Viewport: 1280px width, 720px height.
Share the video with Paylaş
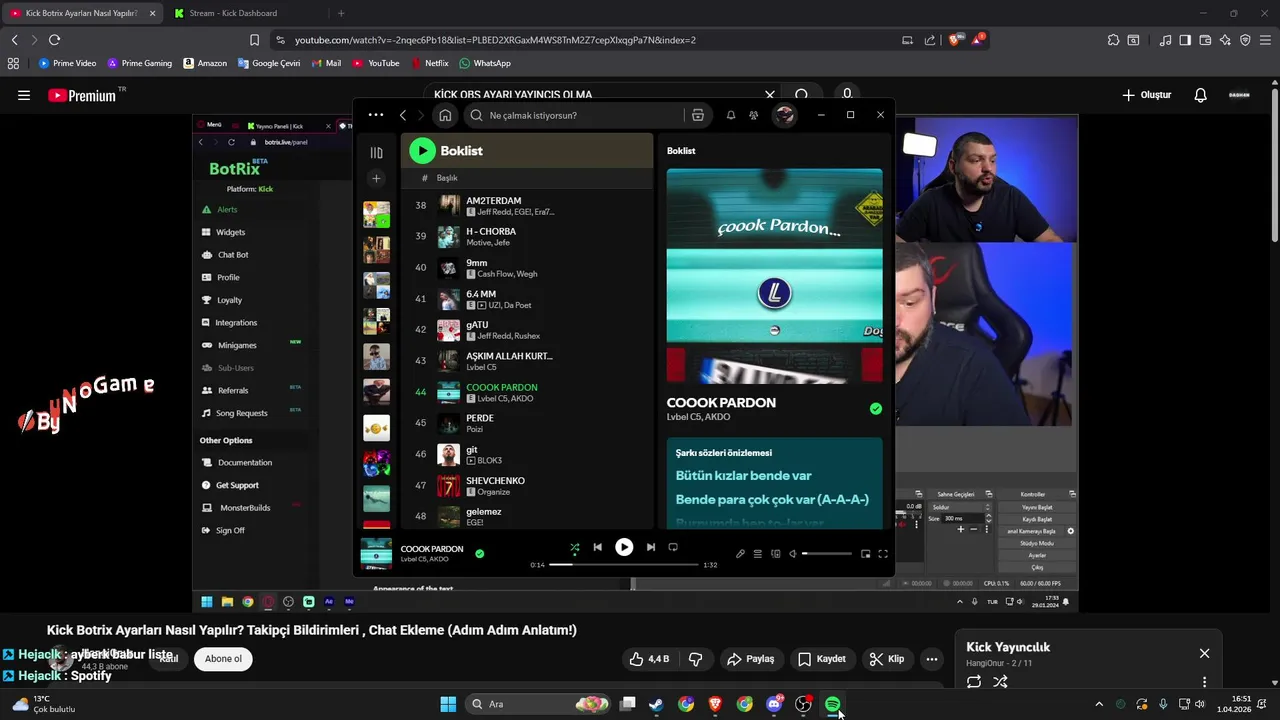pos(751,659)
